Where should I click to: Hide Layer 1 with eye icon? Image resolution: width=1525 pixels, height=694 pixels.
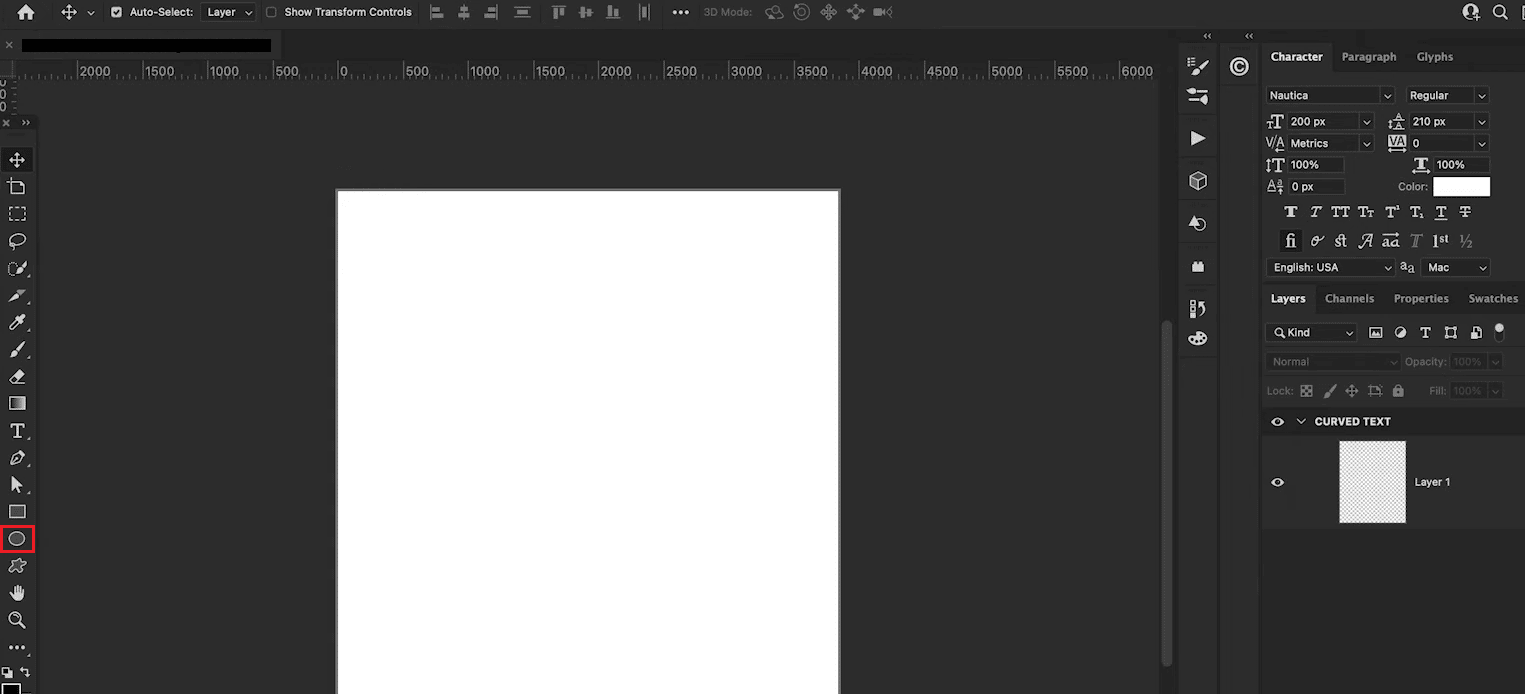point(1277,482)
